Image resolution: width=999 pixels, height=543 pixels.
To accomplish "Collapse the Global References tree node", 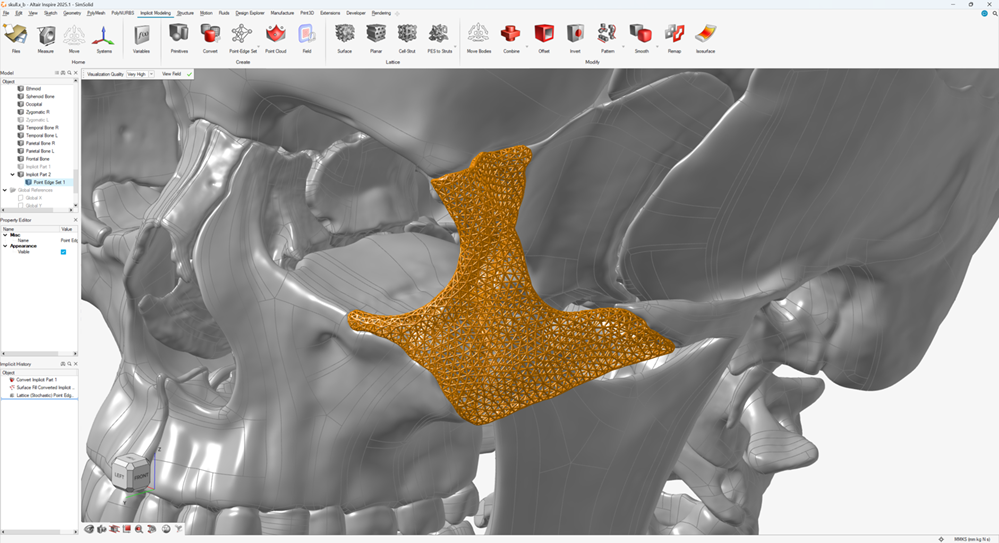I will (x=5, y=190).
